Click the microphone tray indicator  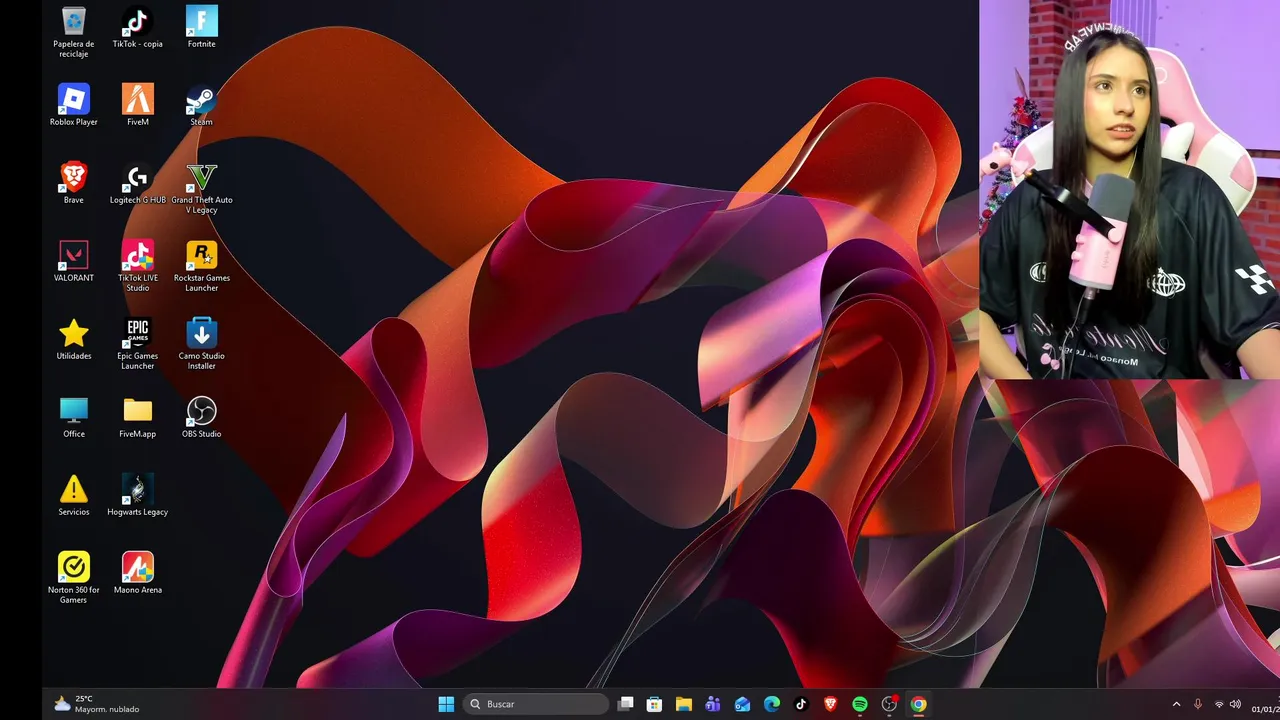[x=1198, y=704]
